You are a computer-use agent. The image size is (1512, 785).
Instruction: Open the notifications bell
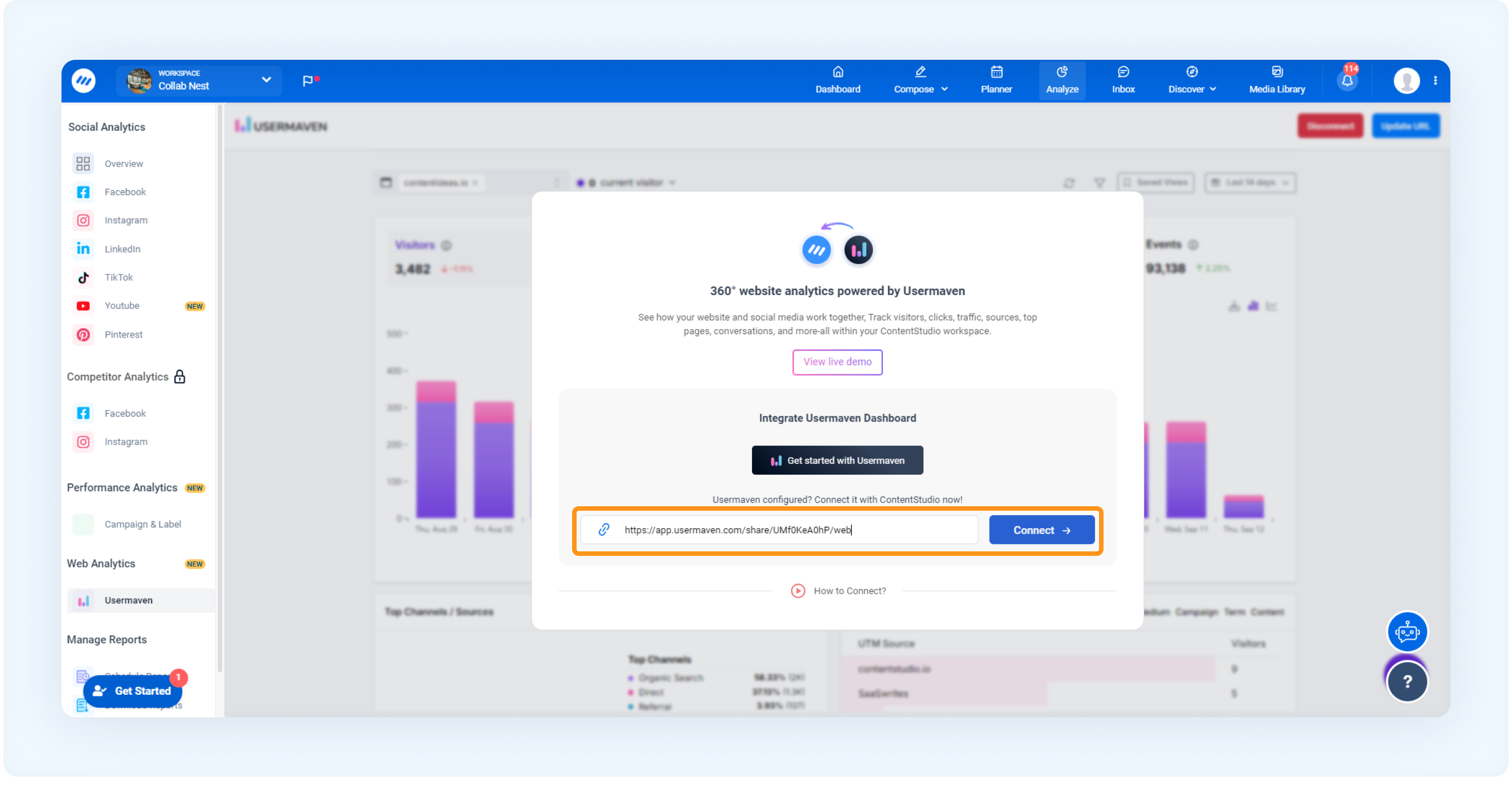1347,81
